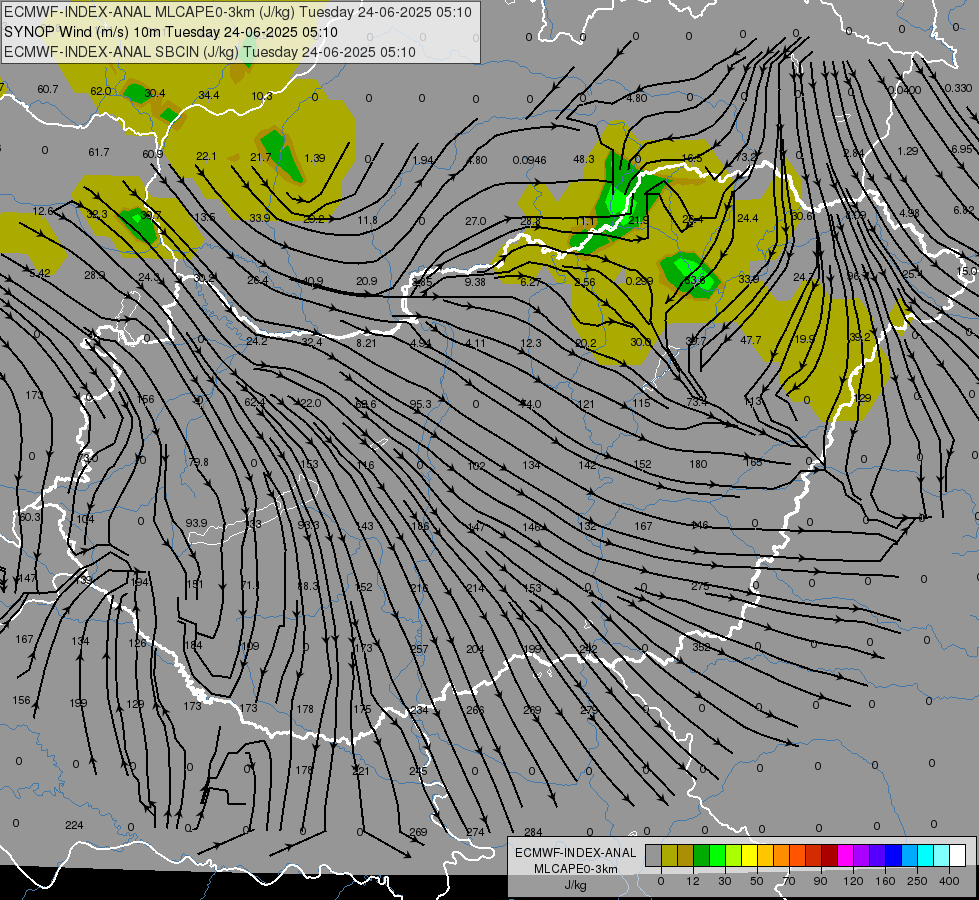Click the map value 279

pos(589,710)
